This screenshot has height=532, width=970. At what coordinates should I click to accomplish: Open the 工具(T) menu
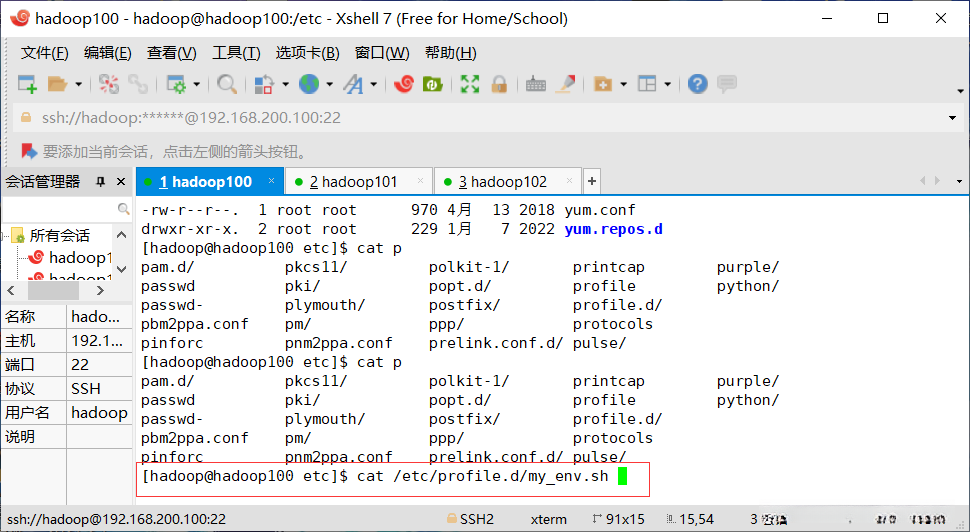(x=236, y=53)
